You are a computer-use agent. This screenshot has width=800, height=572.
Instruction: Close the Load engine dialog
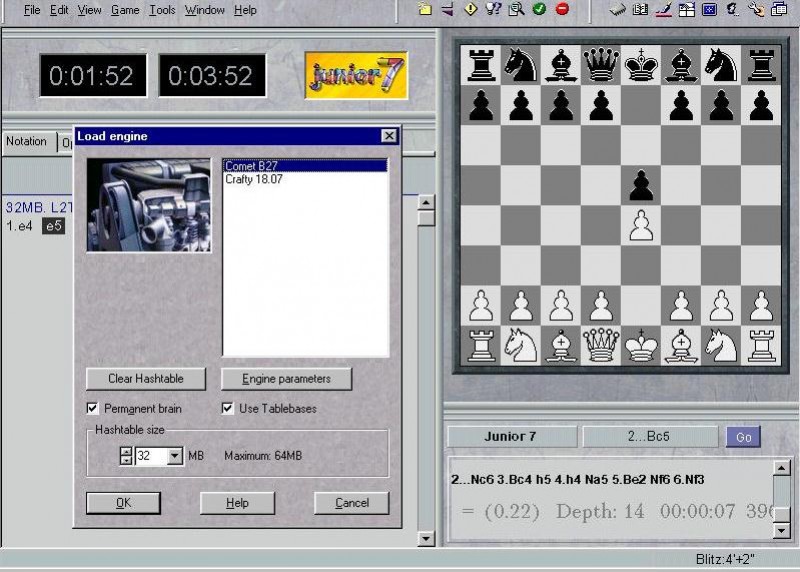(389, 136)
